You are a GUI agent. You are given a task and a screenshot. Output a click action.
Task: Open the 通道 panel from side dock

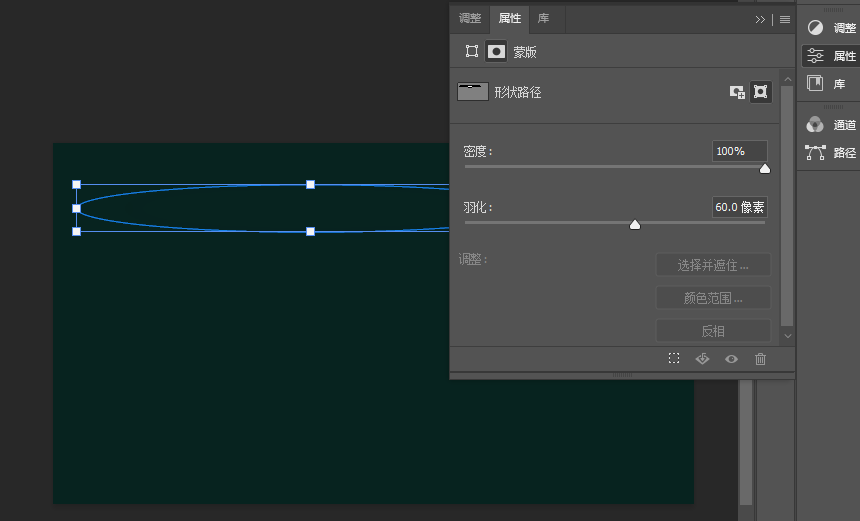pos(829,125)
